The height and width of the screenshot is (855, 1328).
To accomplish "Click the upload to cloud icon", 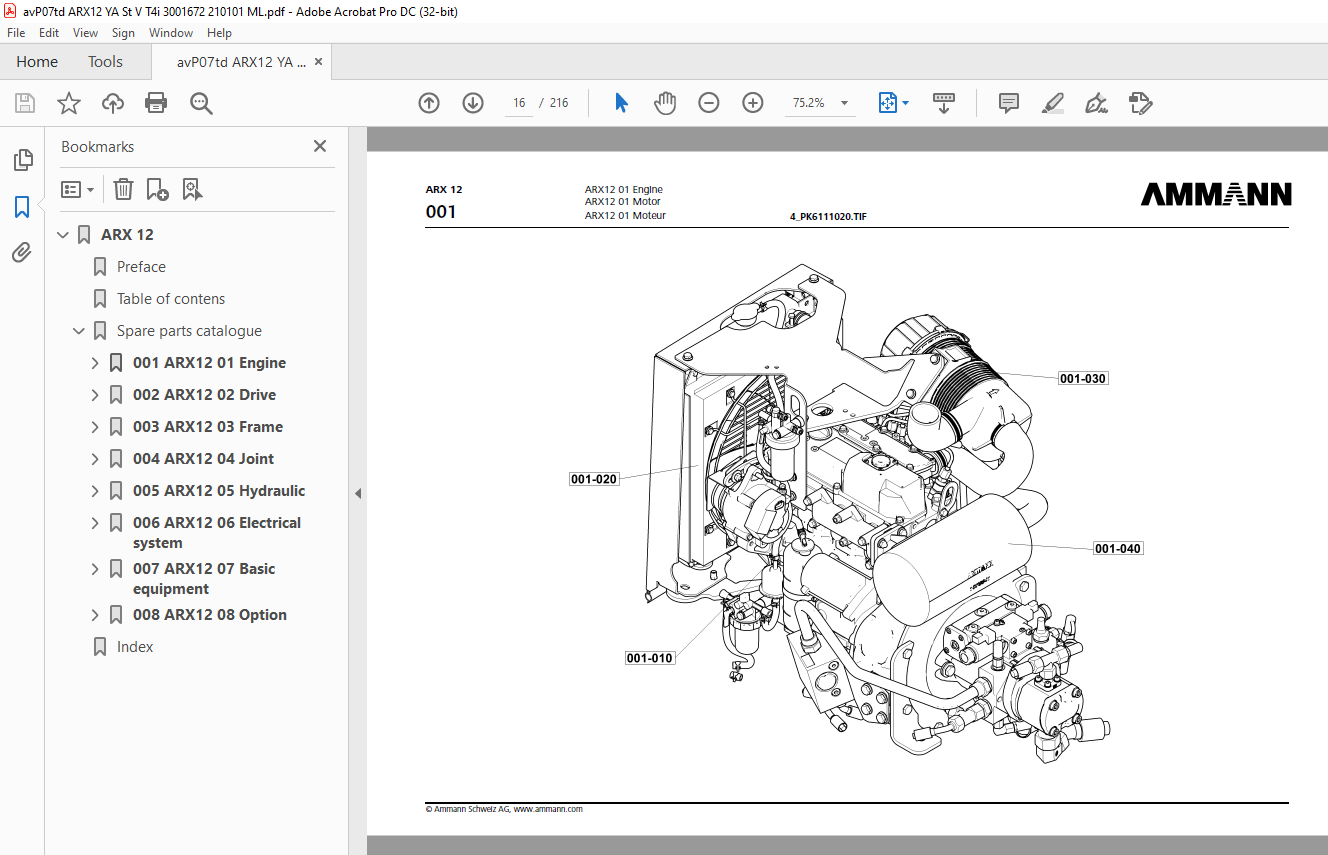I will pos(113,103).
